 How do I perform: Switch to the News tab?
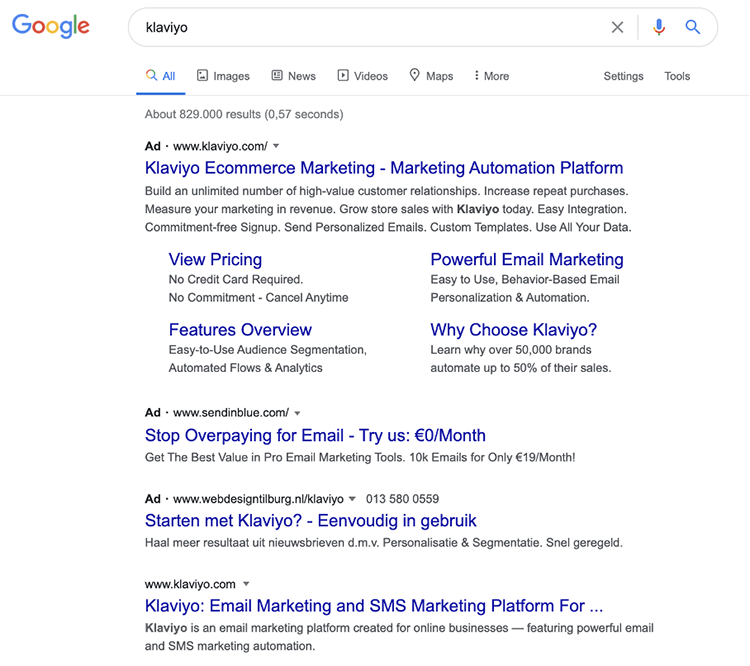293,76
